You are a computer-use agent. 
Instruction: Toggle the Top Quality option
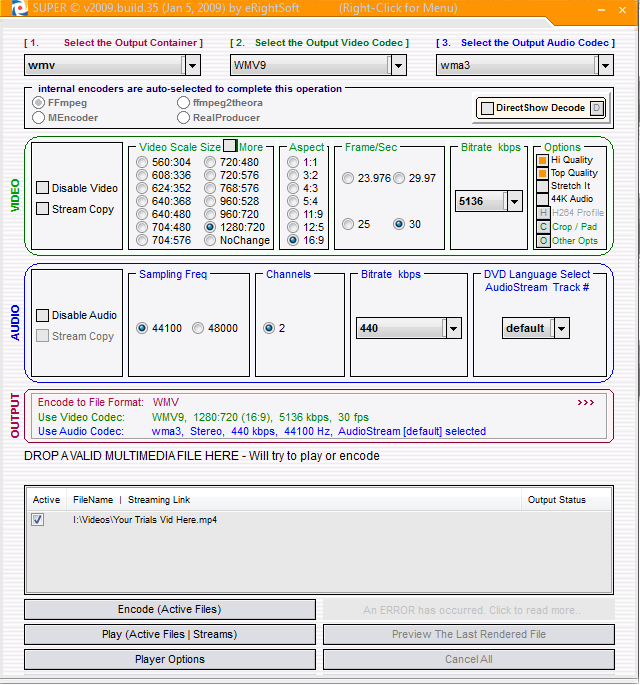pyautogui.click(x=542, y=173)
